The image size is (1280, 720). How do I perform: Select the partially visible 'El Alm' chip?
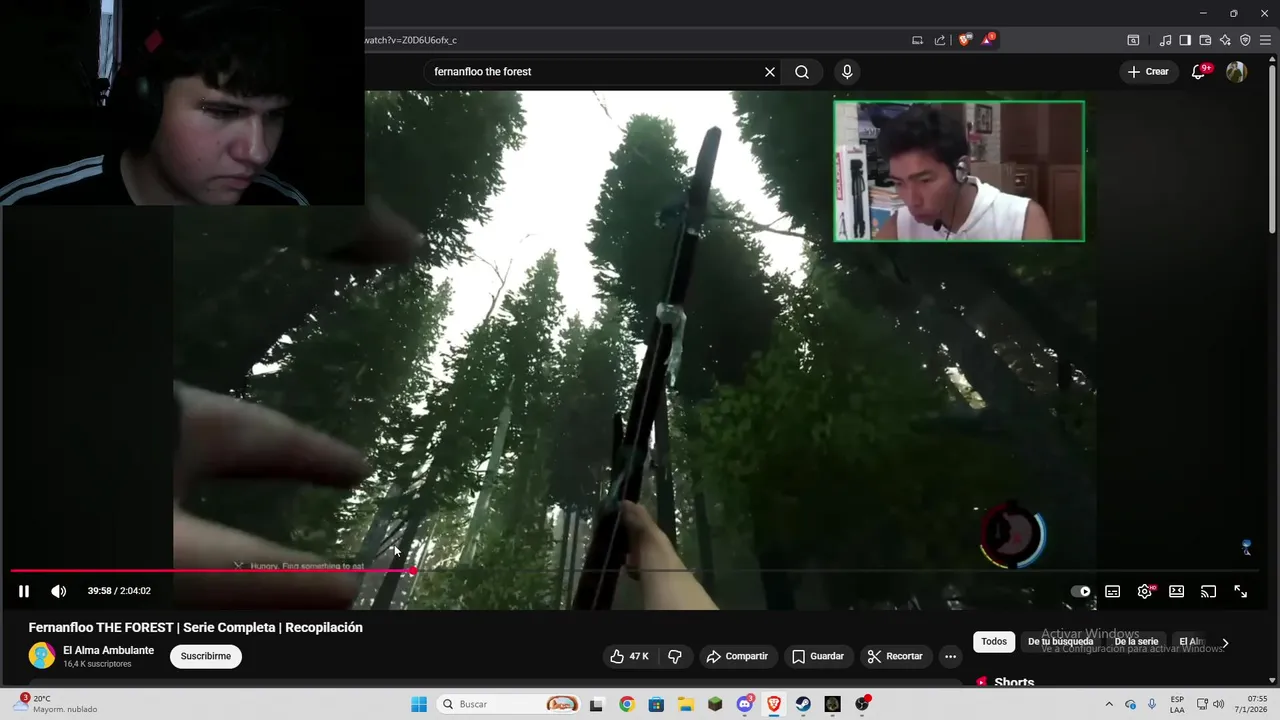1191,642
